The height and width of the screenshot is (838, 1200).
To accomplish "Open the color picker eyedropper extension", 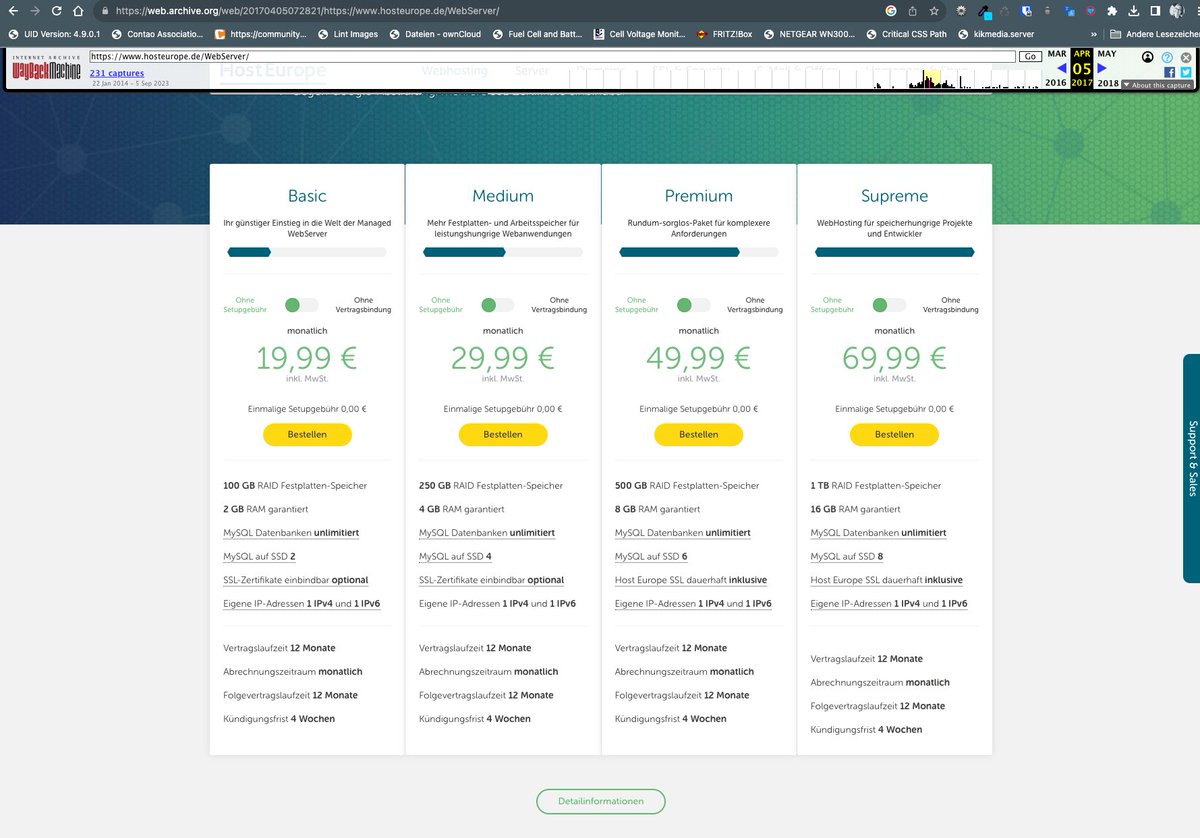I will click(985, 12).
